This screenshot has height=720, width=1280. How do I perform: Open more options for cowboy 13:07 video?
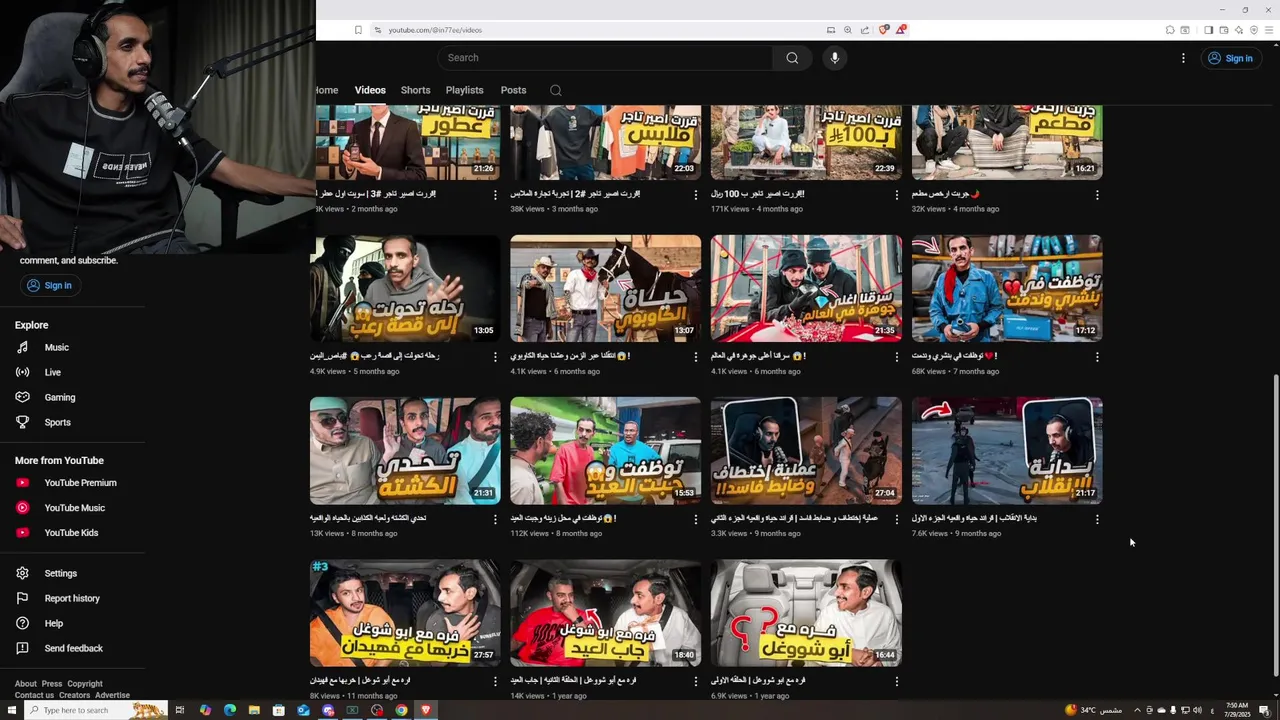click(x=696, y=357)
